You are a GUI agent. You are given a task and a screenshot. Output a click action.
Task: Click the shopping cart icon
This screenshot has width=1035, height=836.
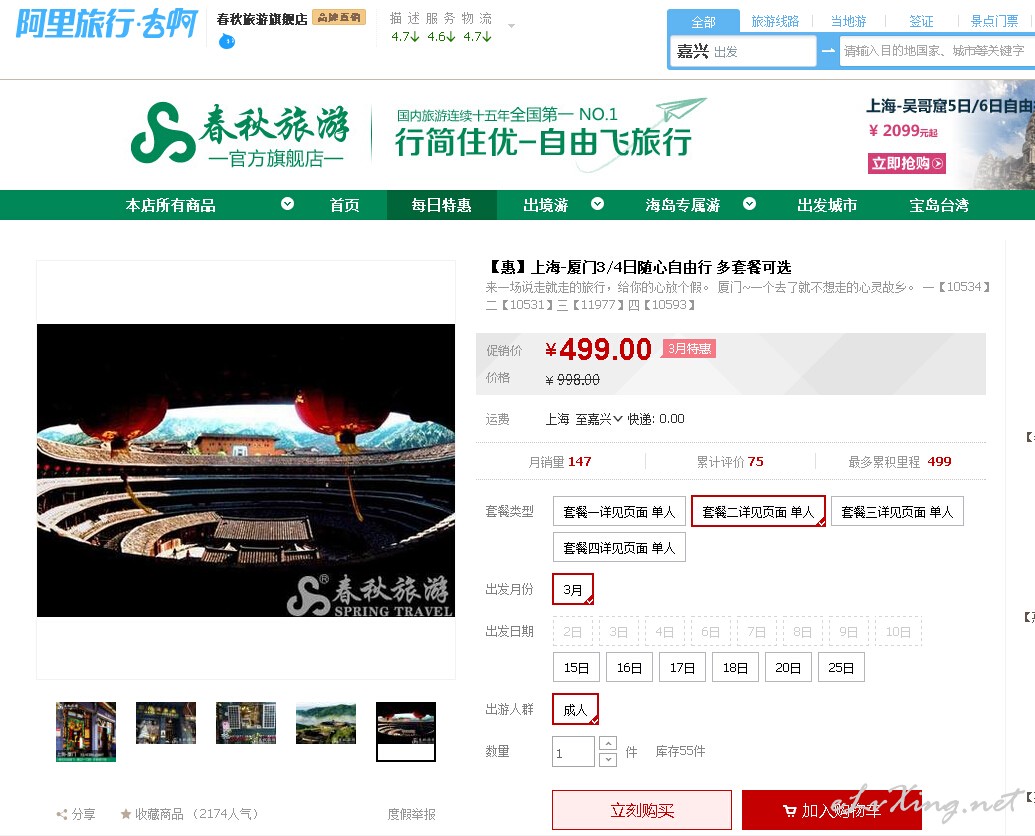click(789, 811)
